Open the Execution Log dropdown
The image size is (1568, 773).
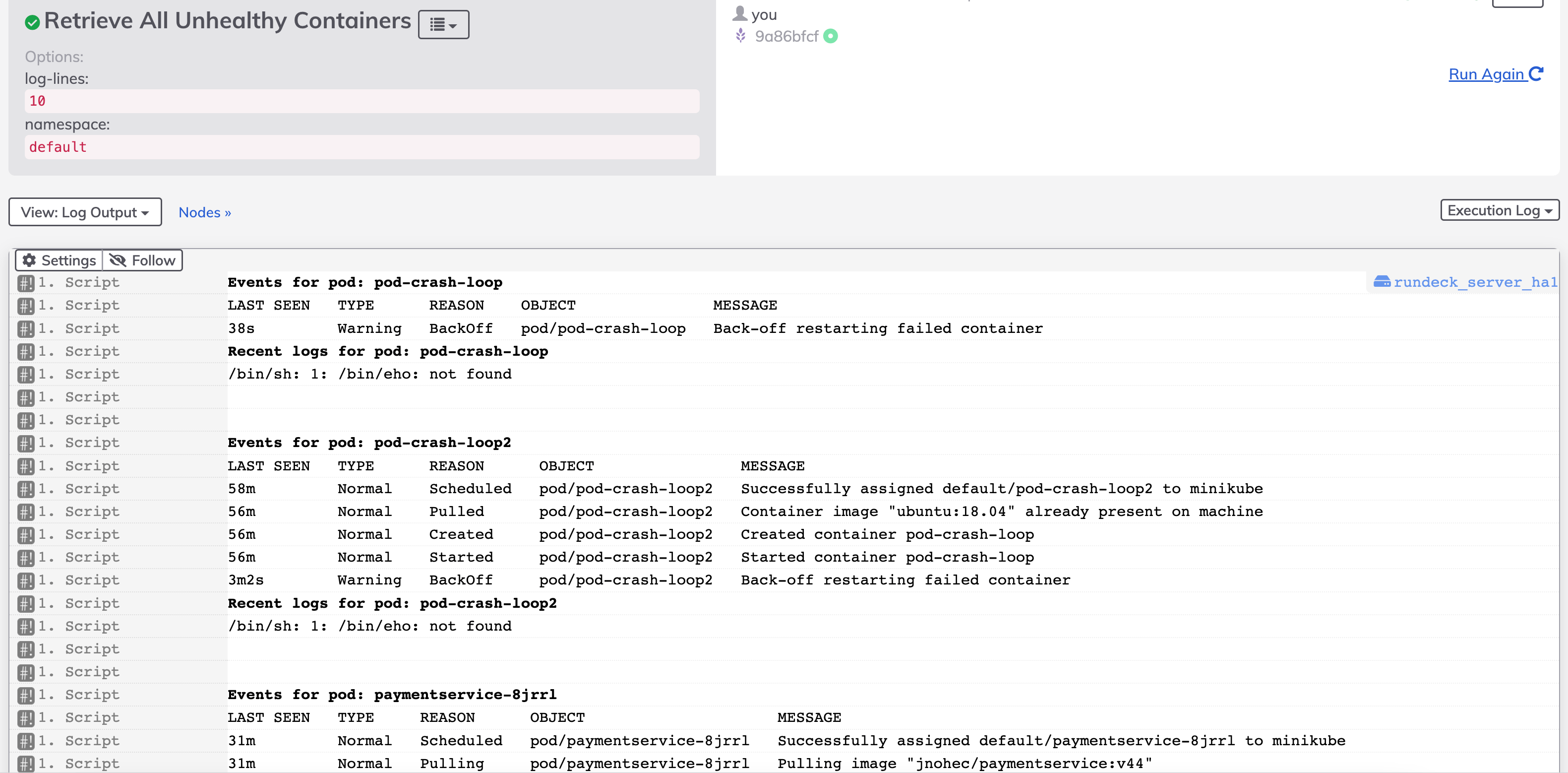pyautogui.click(x=1499, y=210)
